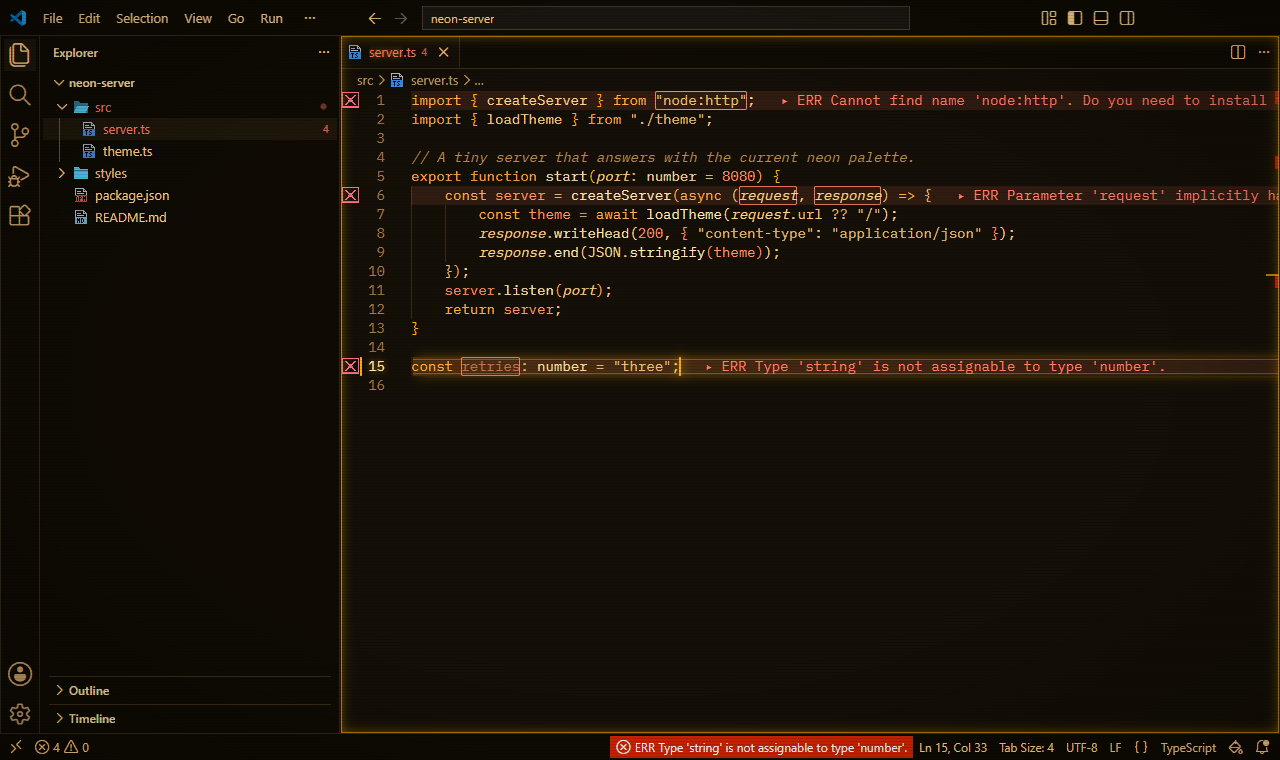Open the View menu
This screenshot has width=1280, height=760.
tap(198, 18)
